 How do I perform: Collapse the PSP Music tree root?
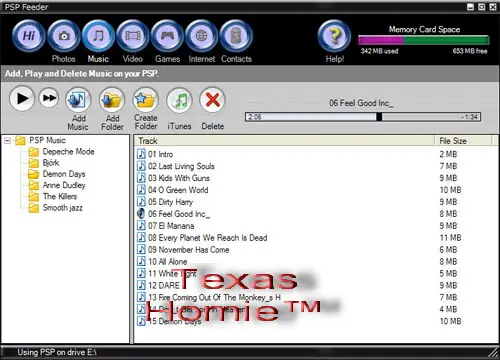tap(7, 141)
